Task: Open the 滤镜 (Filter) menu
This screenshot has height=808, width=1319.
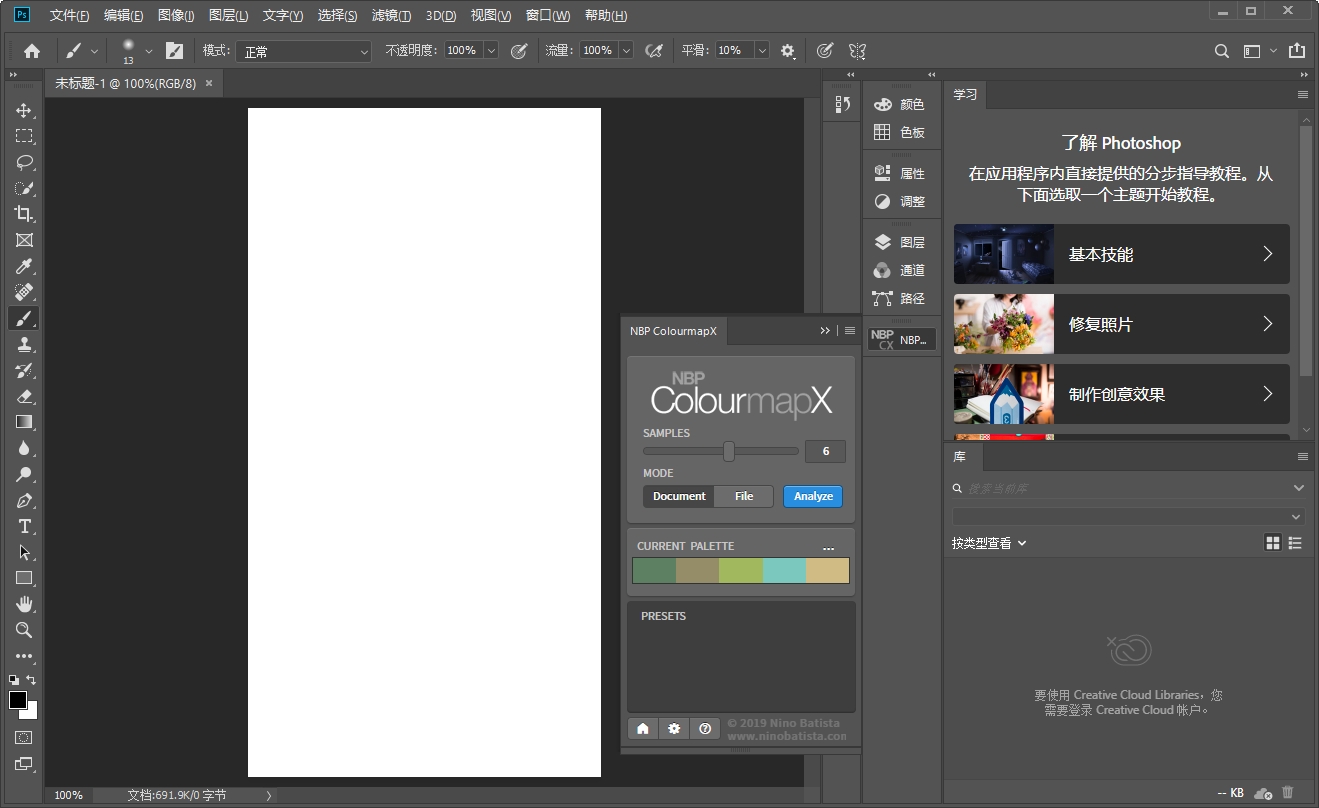Action: [x=391, y=16]
